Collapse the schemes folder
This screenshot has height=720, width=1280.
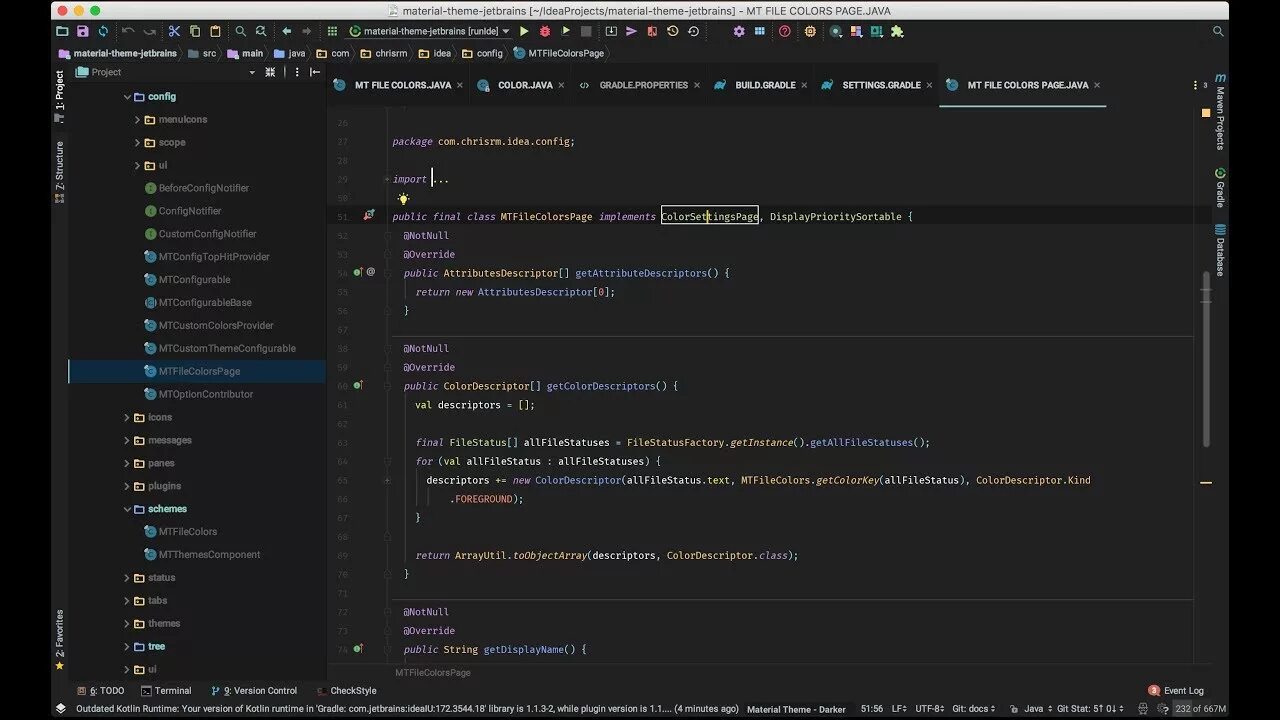pos(127,509)
